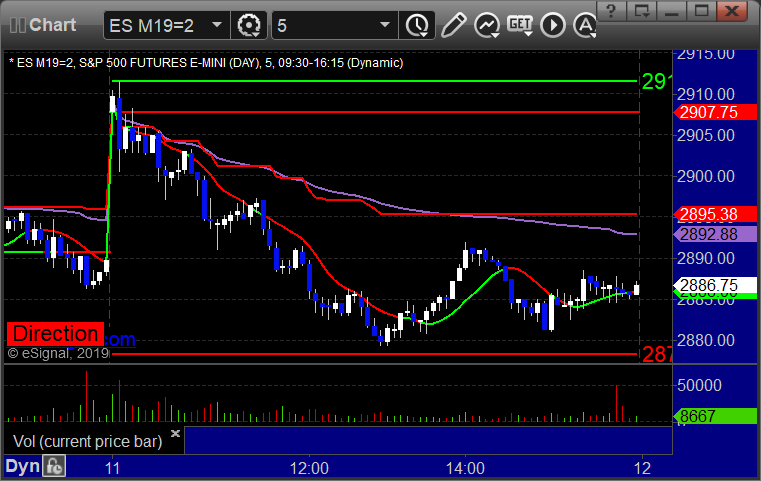This screenshot has height=481, width=761.
Task: Click the 2890.00 price axis label
Action: [706, 258]
